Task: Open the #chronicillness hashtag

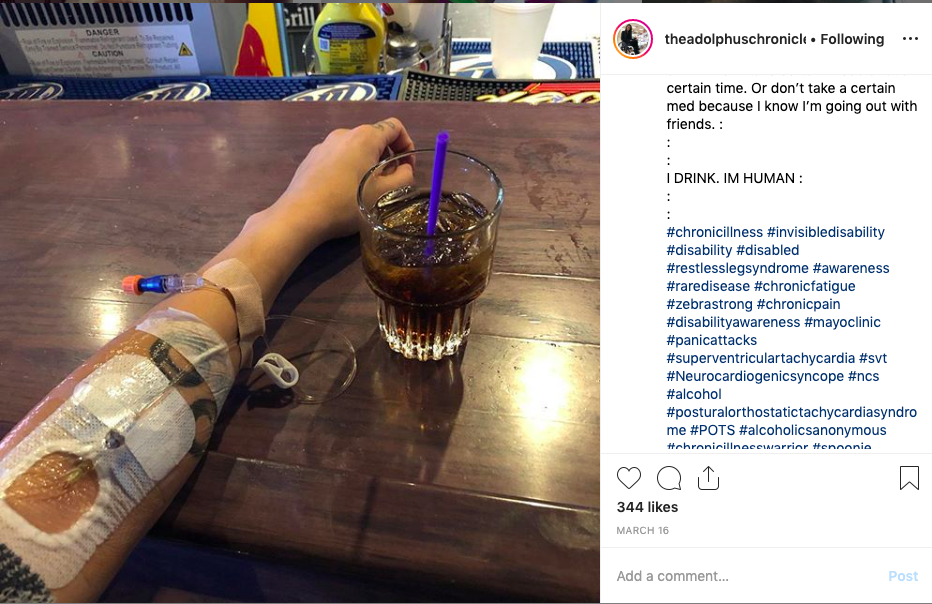Action: coord(714,232)
